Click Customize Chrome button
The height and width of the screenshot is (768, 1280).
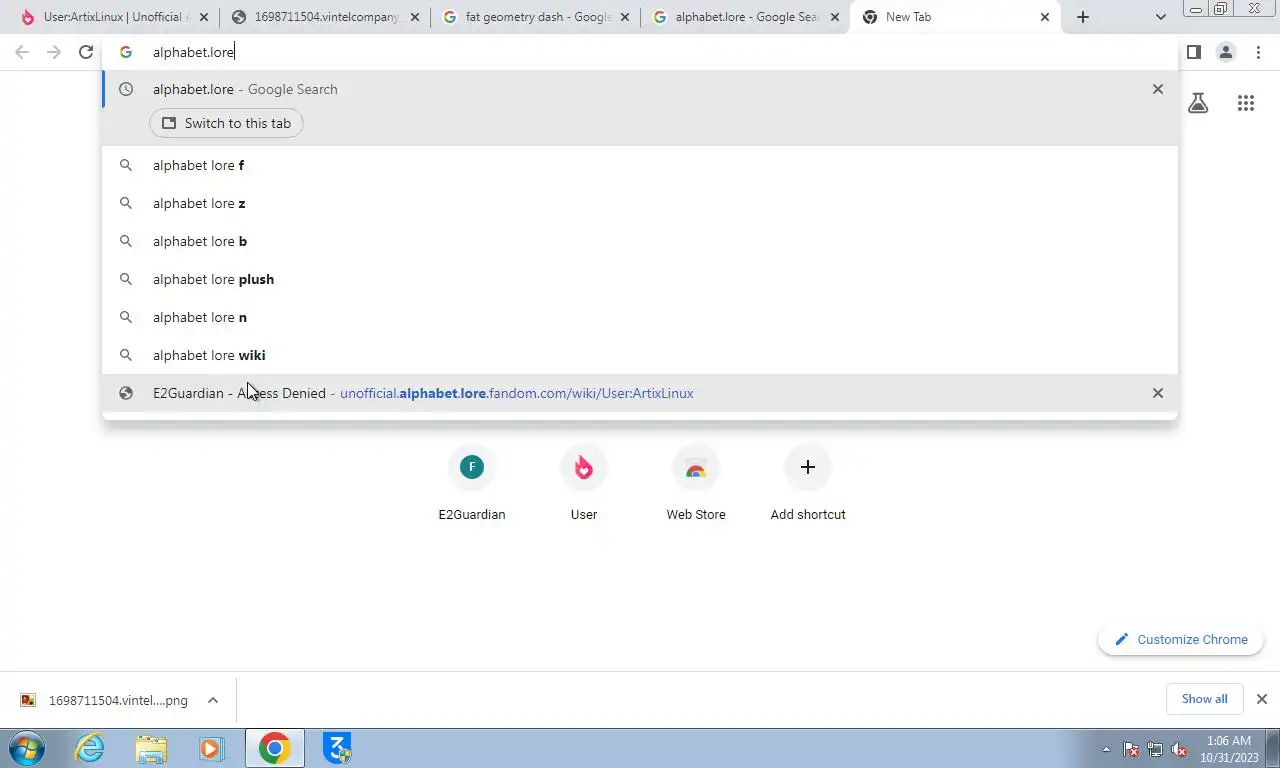click(x=1181, y=639)
